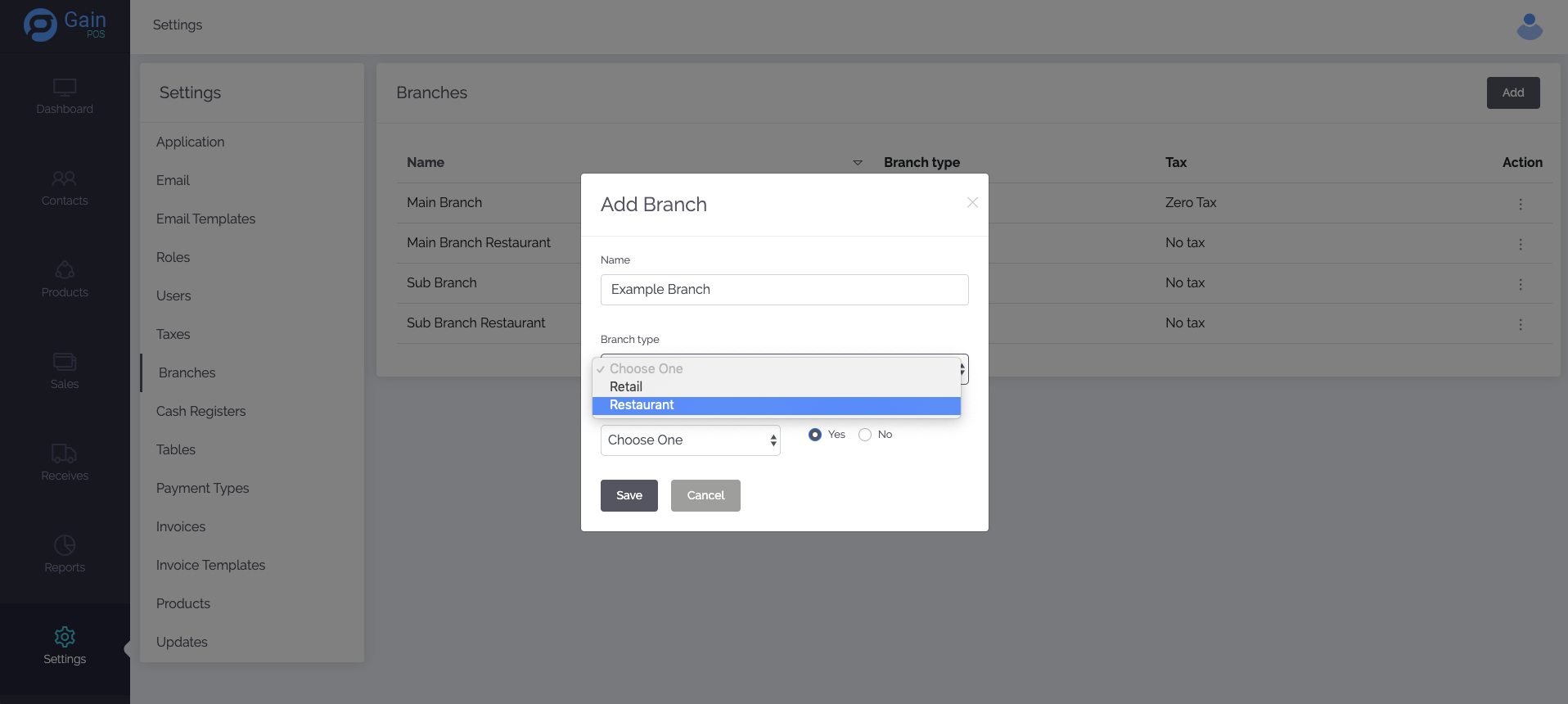Open Payment Types settings menu item
This screenshot has height=704, width=1568.
coord(203,488)
